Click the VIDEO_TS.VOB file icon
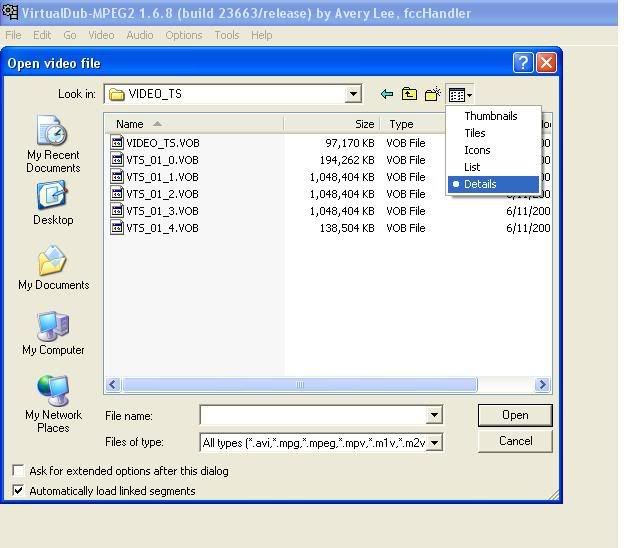Viewport: 640px width, 548px height. coord(117,142)
